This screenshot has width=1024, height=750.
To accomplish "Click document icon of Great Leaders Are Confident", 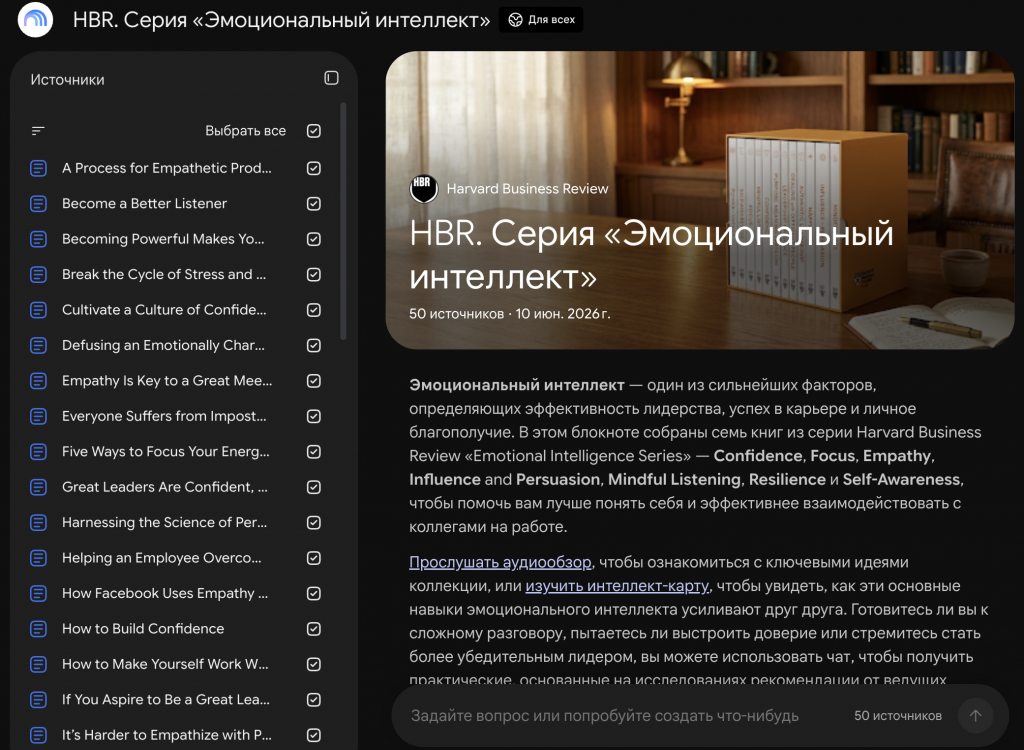I will tap(39, 487).
